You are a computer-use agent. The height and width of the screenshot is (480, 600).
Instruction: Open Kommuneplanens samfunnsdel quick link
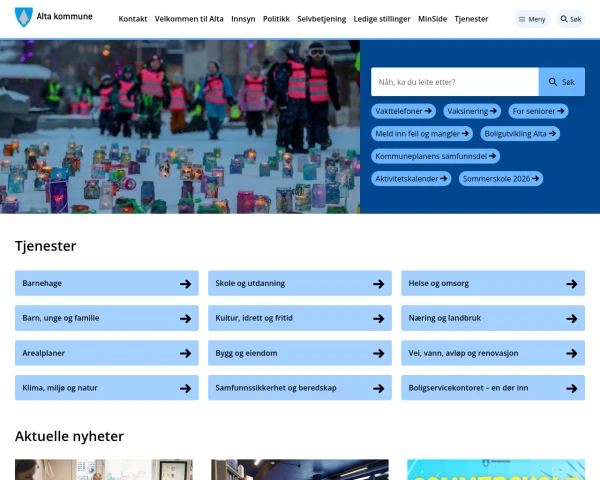click(x=435, y=156)
